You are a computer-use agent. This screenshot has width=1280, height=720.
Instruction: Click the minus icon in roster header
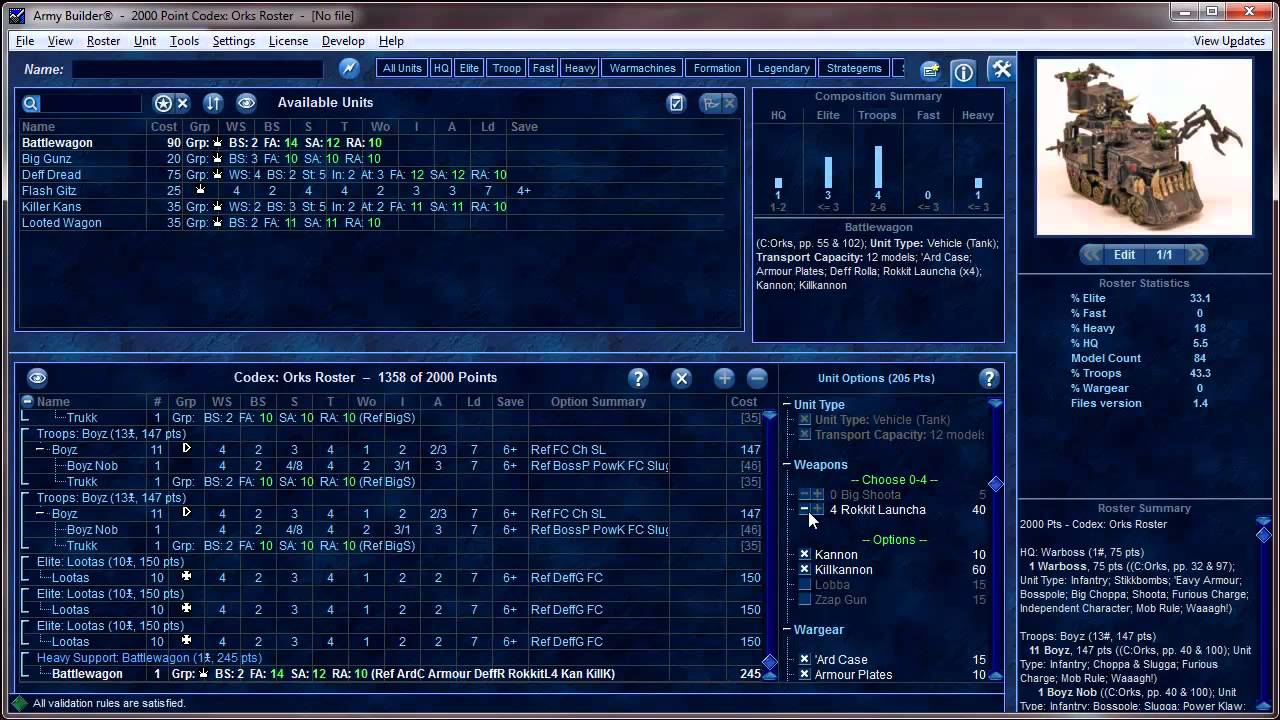[757, 378]
